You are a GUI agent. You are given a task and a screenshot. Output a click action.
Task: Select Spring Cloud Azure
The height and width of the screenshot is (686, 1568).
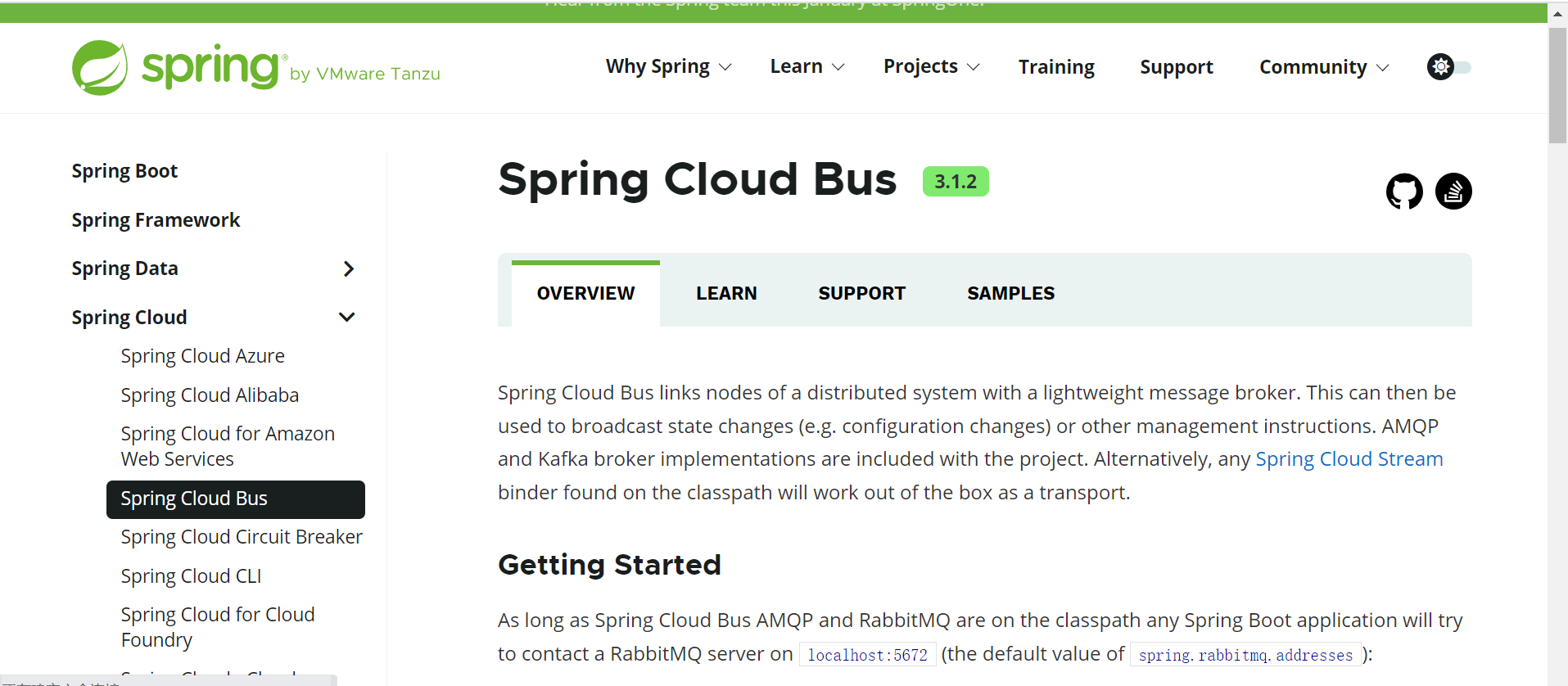point(203,356)
